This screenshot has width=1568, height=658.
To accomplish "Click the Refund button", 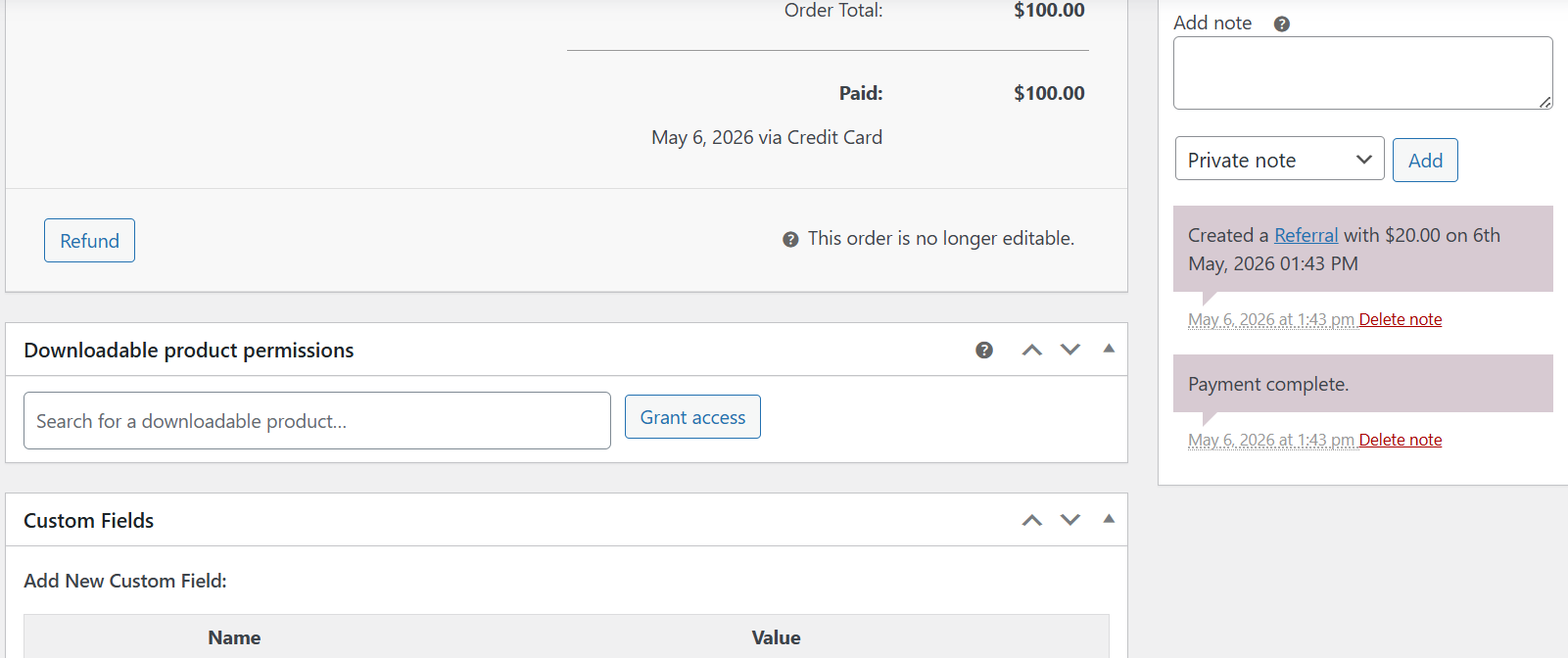I will pyautogui.click(x=89, y=241).
